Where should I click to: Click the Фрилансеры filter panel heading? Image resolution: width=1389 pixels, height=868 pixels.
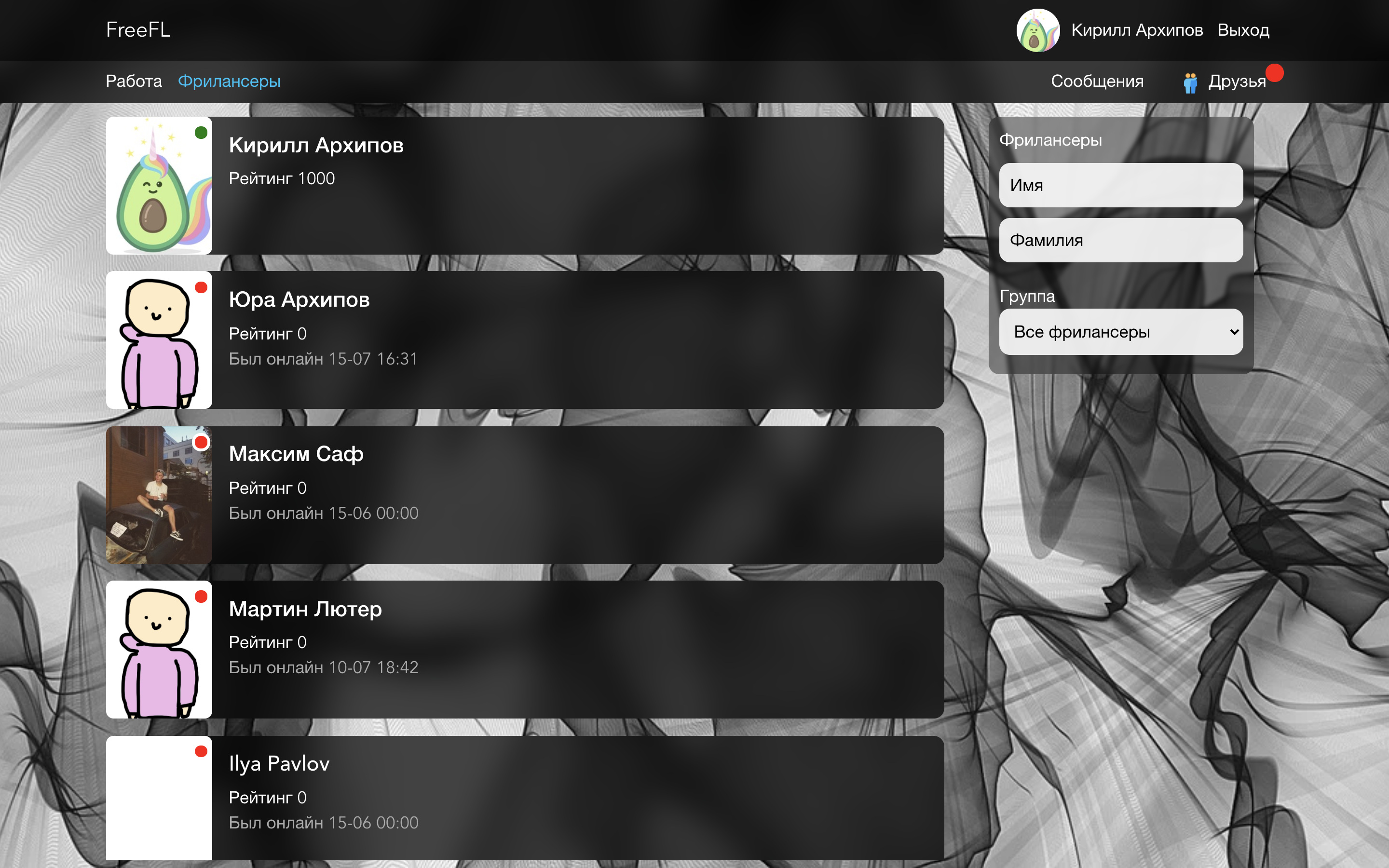click(1050, 140)
